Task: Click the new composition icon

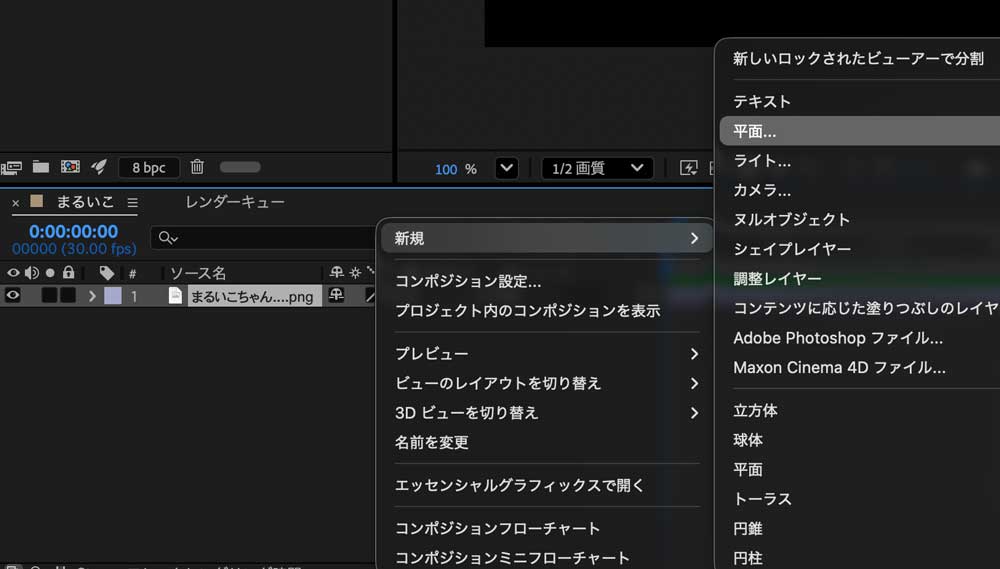Action: pyautogui.click(x=70, y=167)
